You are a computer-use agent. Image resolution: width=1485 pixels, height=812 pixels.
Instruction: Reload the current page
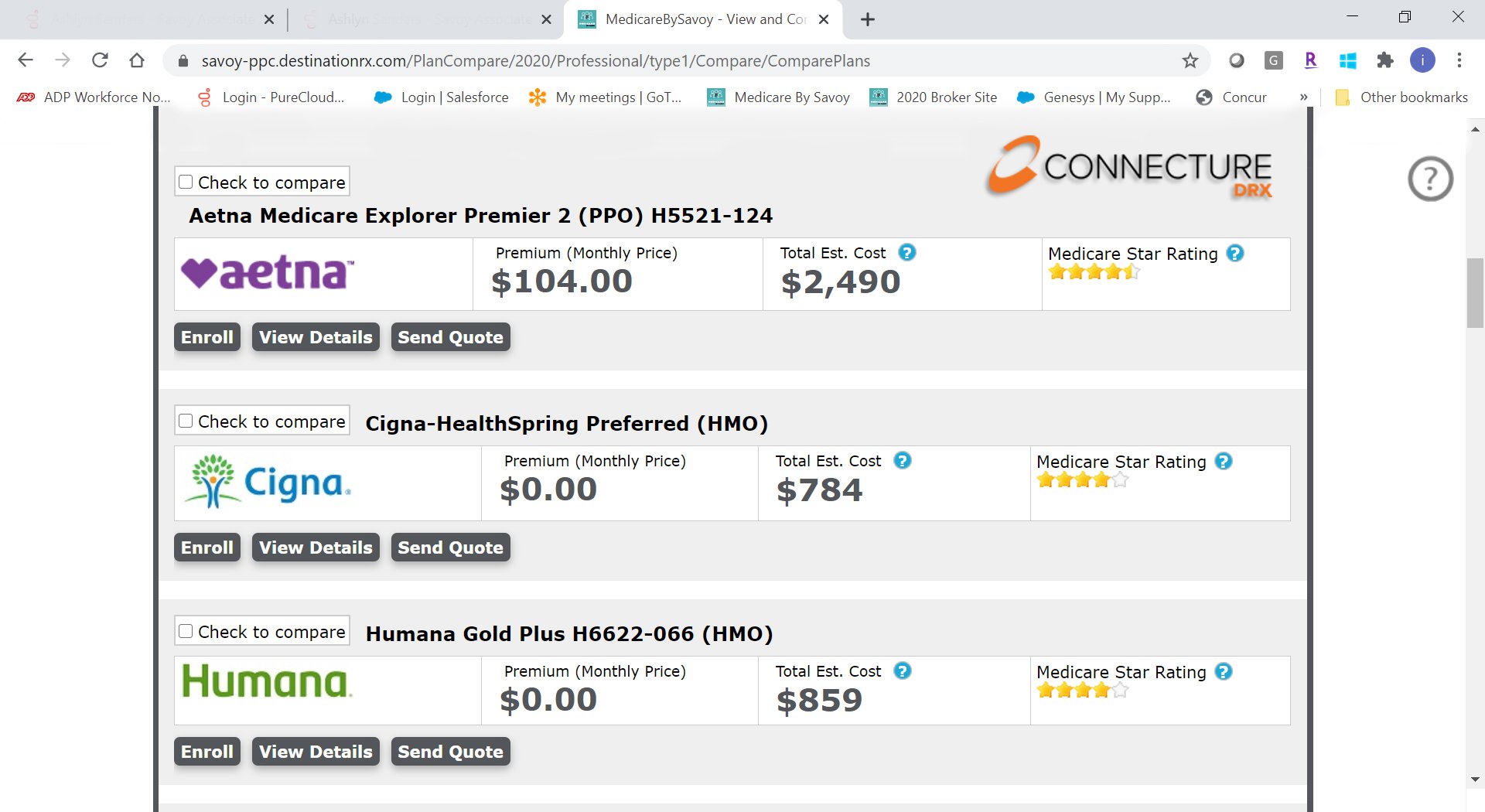[x=100, y=60]
